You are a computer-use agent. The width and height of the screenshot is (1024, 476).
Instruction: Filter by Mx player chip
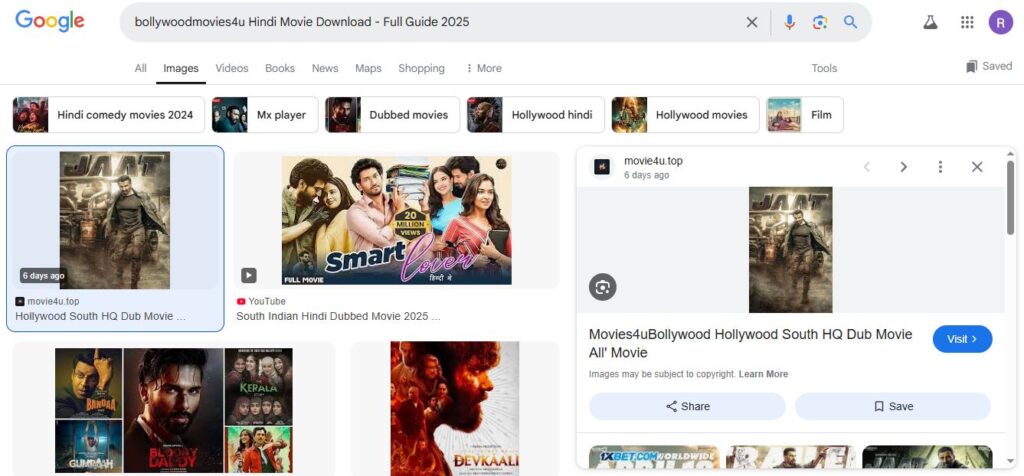coord(264,115)
